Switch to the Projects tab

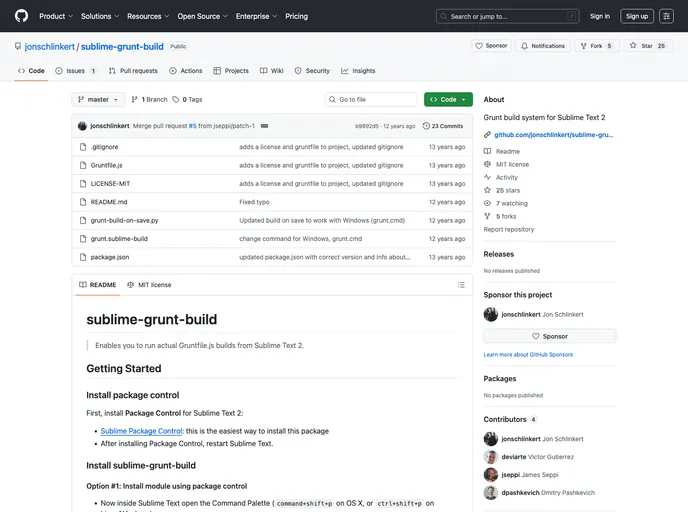tap(231, 71)
